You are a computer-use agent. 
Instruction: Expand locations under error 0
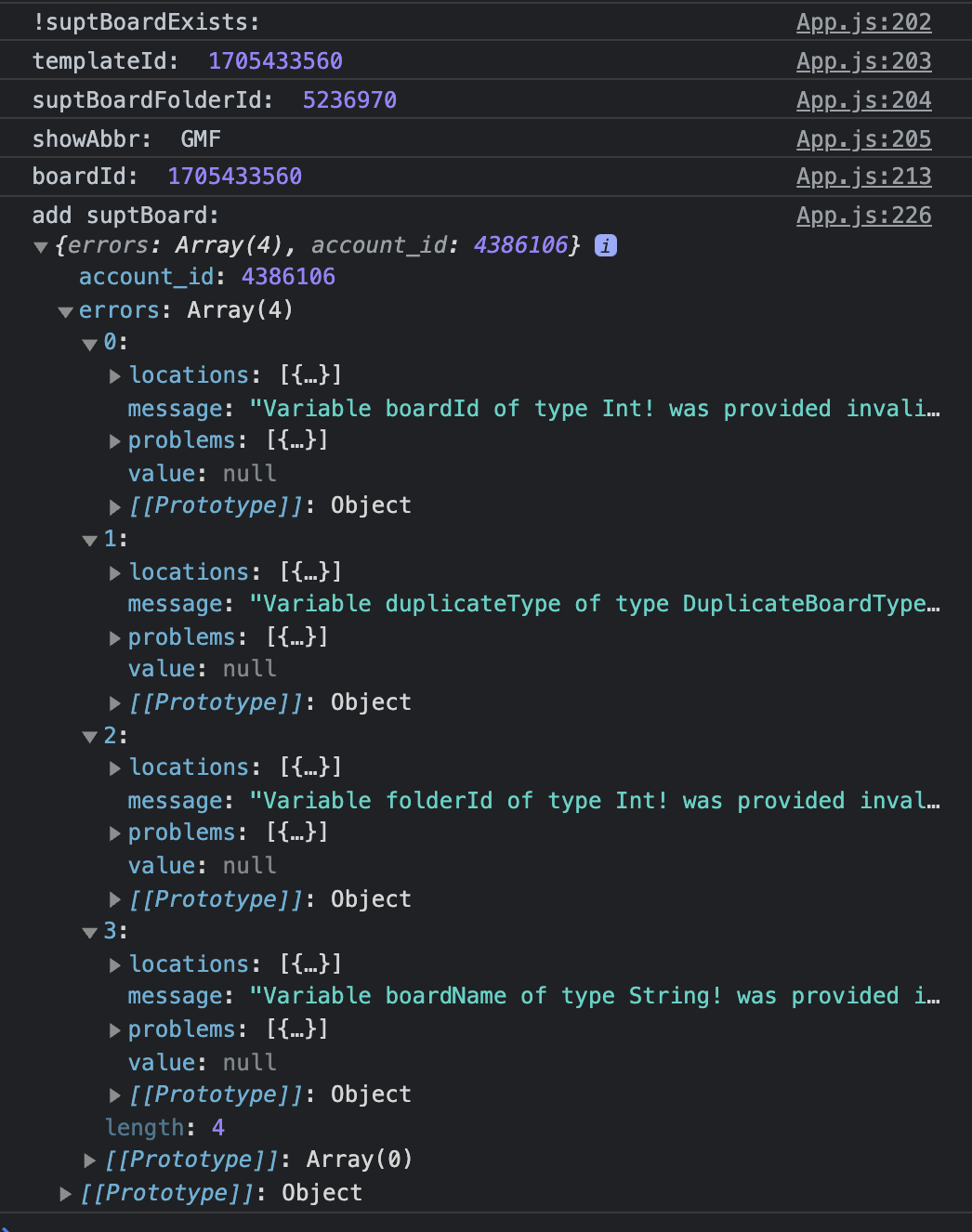[x=115, y=376]
